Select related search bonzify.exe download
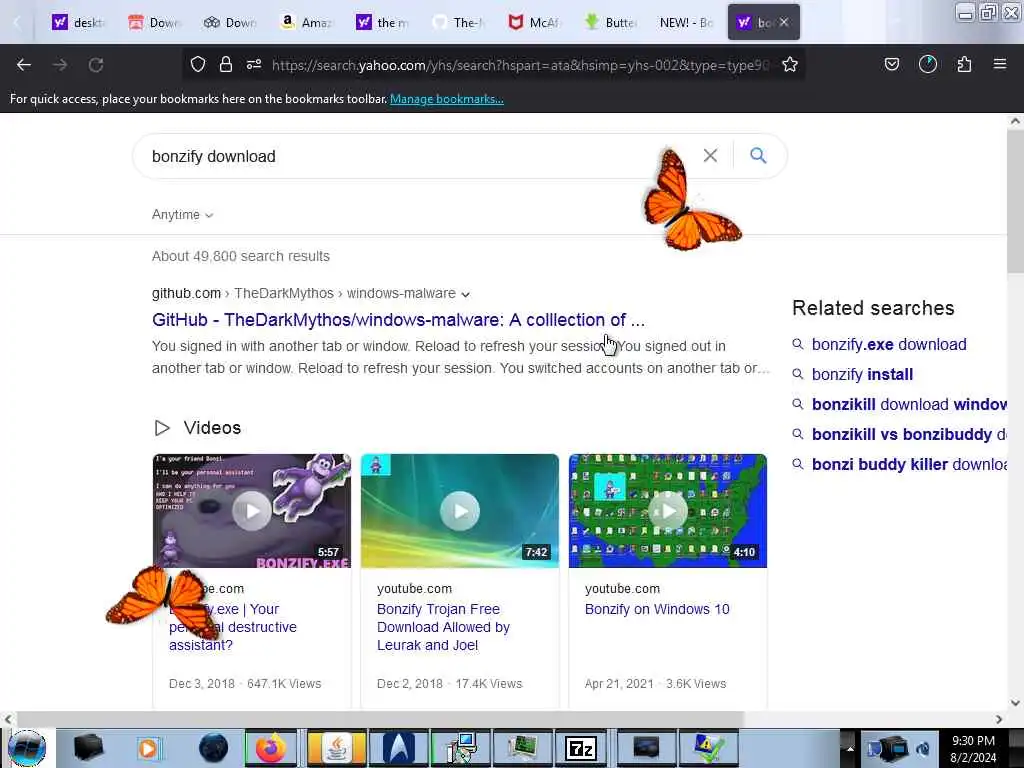The image size is (1024, 768). [x=889, y=344]
